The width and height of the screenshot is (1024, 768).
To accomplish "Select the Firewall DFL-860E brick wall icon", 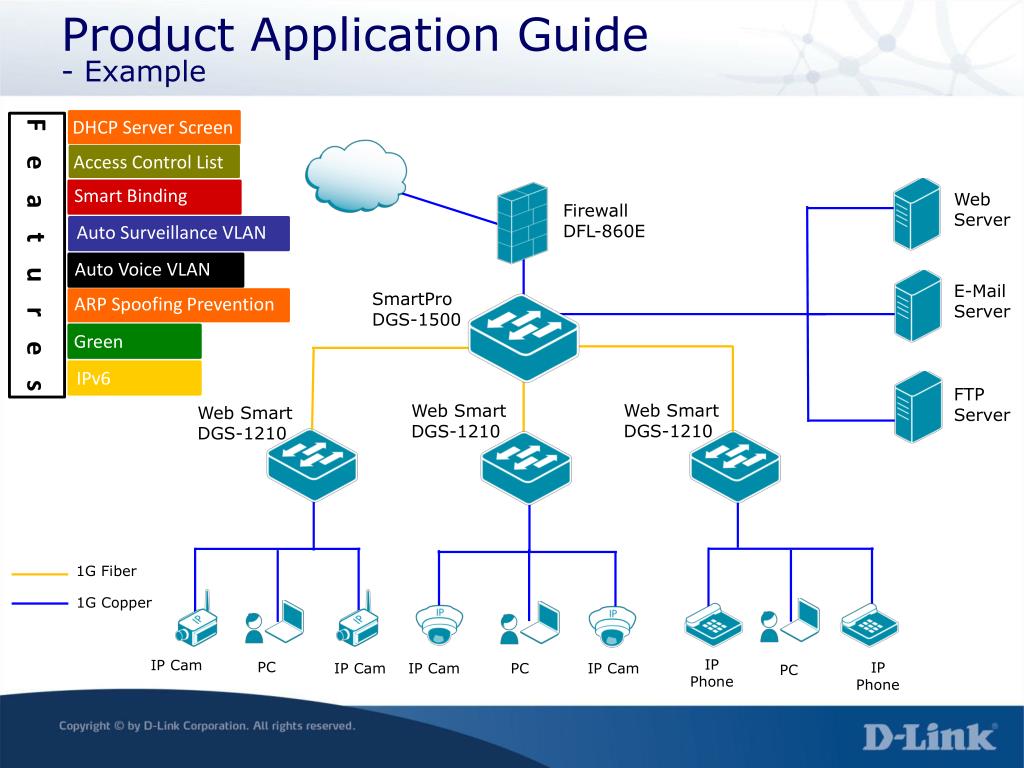I will [x=522, y=223].
